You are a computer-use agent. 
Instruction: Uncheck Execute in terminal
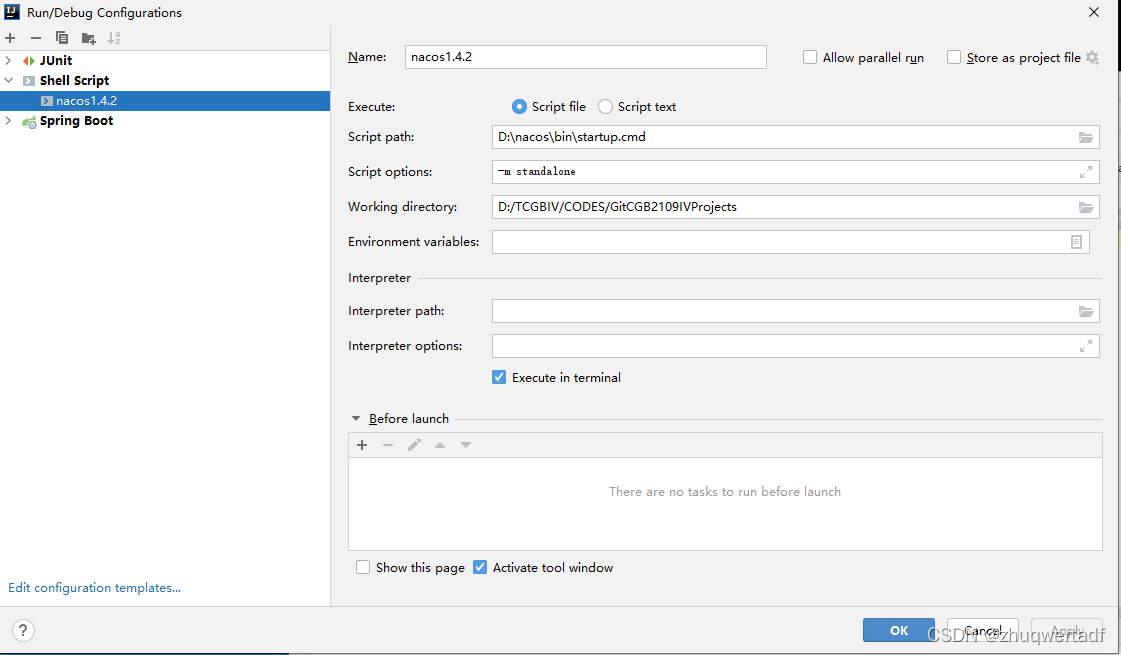pyautogui.click(x=499, y=378)
